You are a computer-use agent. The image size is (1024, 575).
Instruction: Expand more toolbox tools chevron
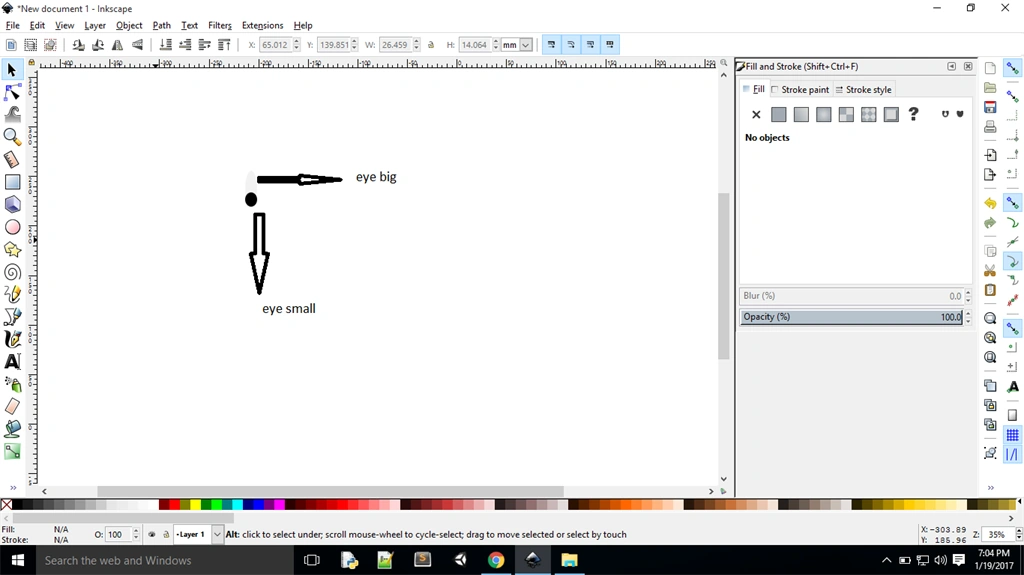click(12, 487)
